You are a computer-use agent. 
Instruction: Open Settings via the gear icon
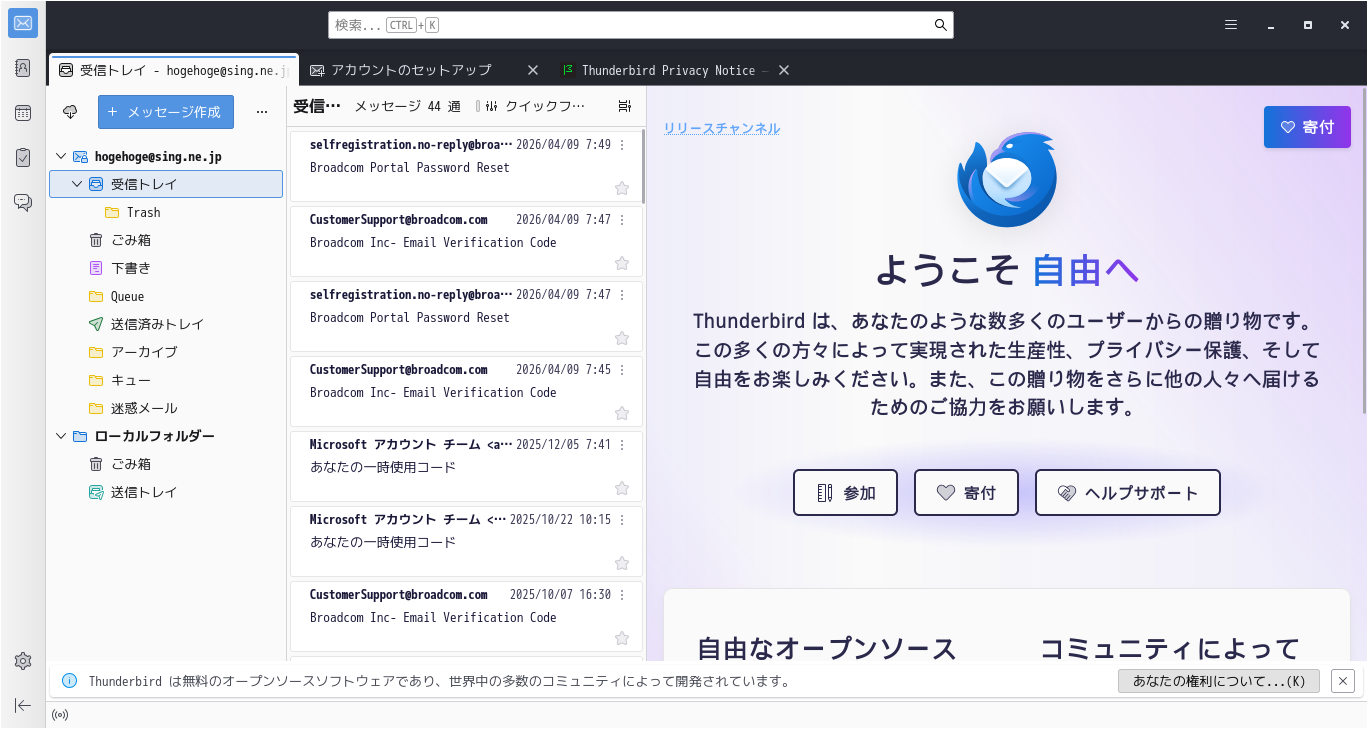click(x=23, y=661)
